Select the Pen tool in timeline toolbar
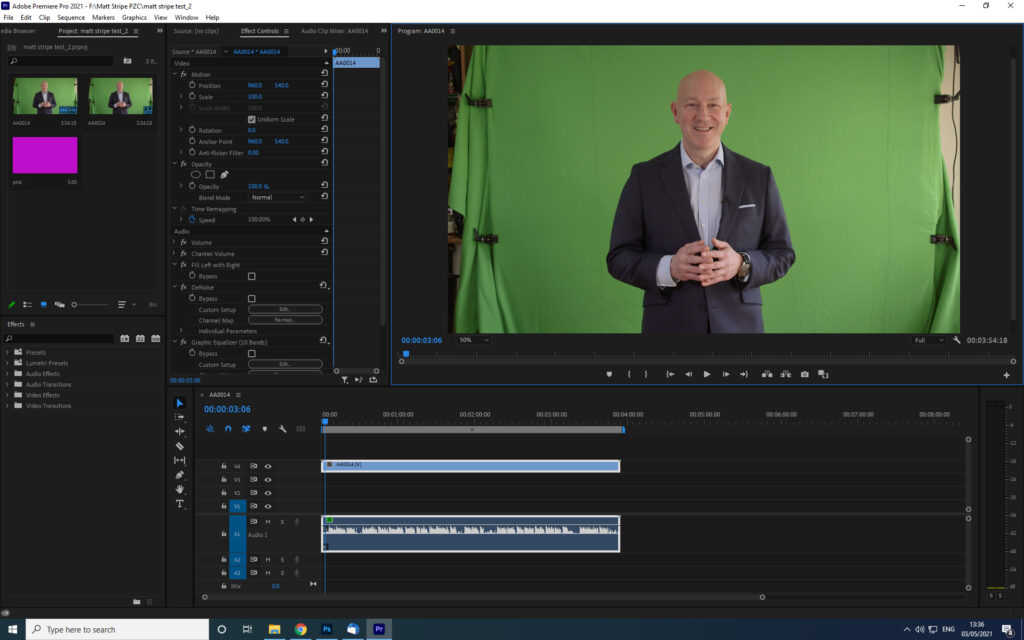Viewport: 1024px width, 640px height. coord(180,475)
